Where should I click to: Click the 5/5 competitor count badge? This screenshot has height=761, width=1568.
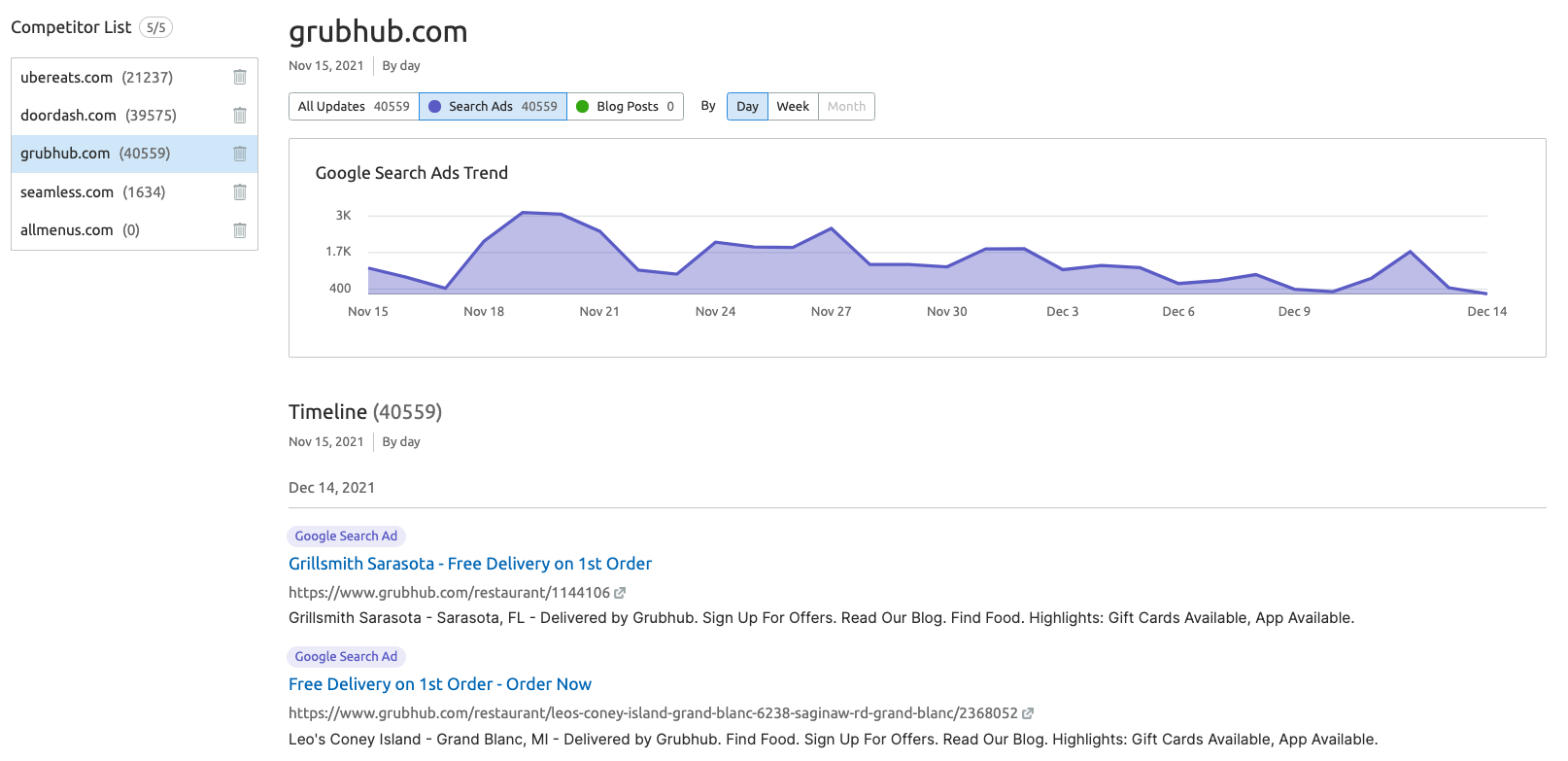(x=155, y=27)
